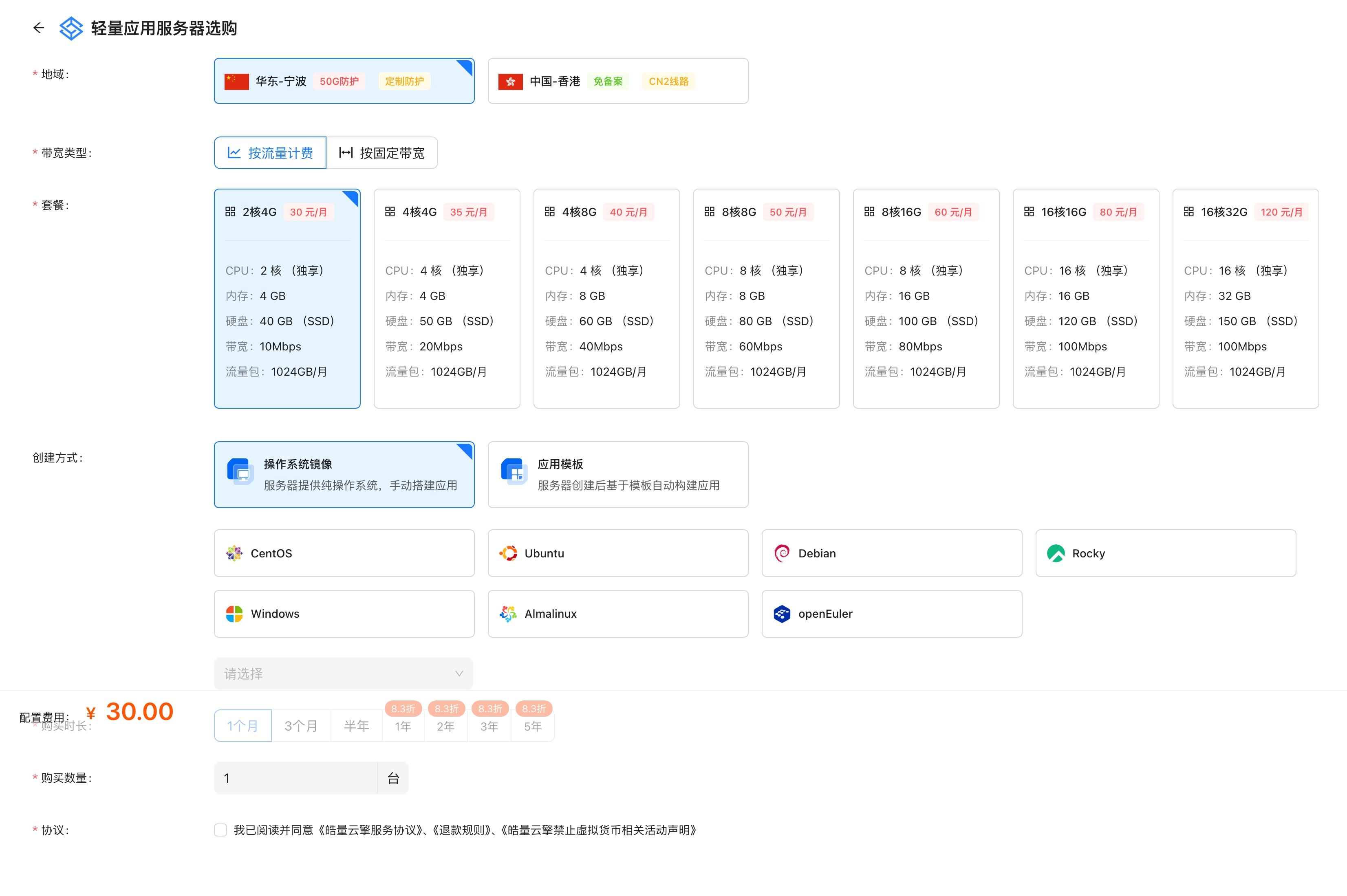Image resolution: width=1347 pixels, height=896 pixels.
Task: Click the 购买数量 quantity input field
Action: tap(295, 778)
